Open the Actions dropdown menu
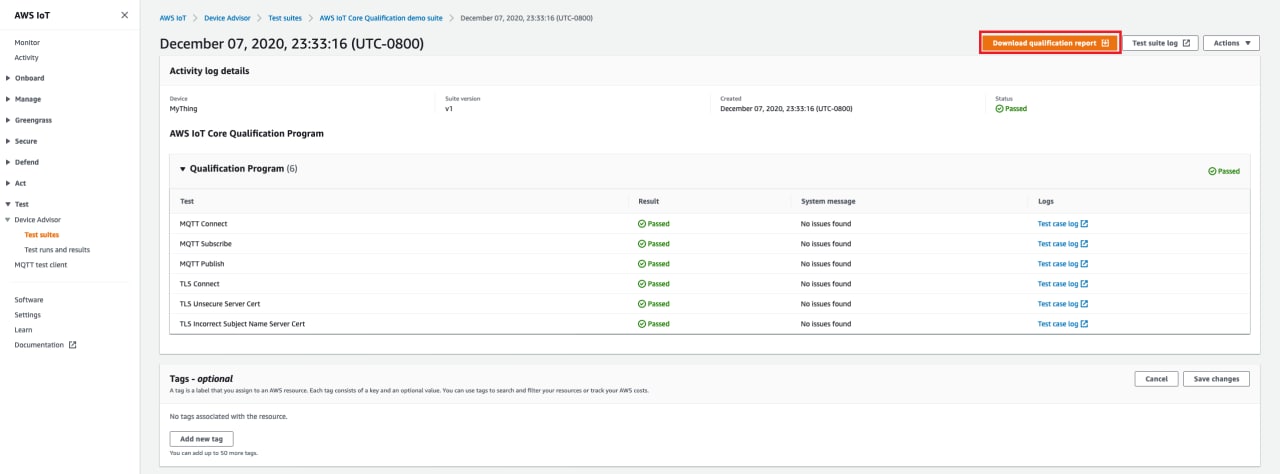The width and height of the screenshot is (1280, 474). tap(1230, 43)
